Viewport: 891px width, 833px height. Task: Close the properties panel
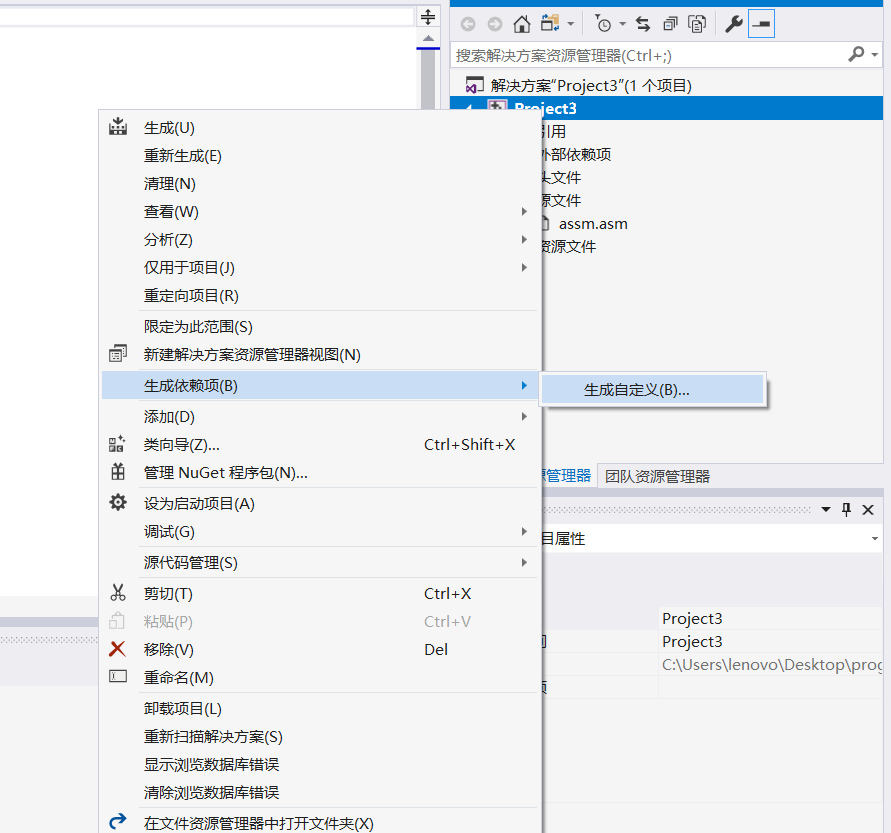(x=868, y=510)
